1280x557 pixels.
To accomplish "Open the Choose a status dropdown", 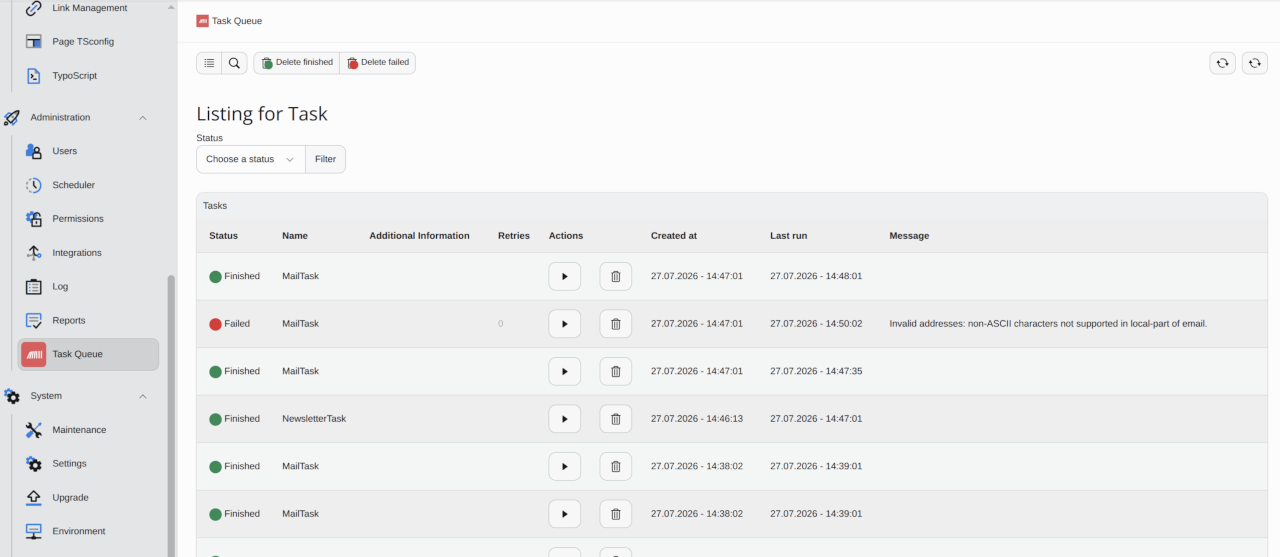I will (x=250, y=159).
